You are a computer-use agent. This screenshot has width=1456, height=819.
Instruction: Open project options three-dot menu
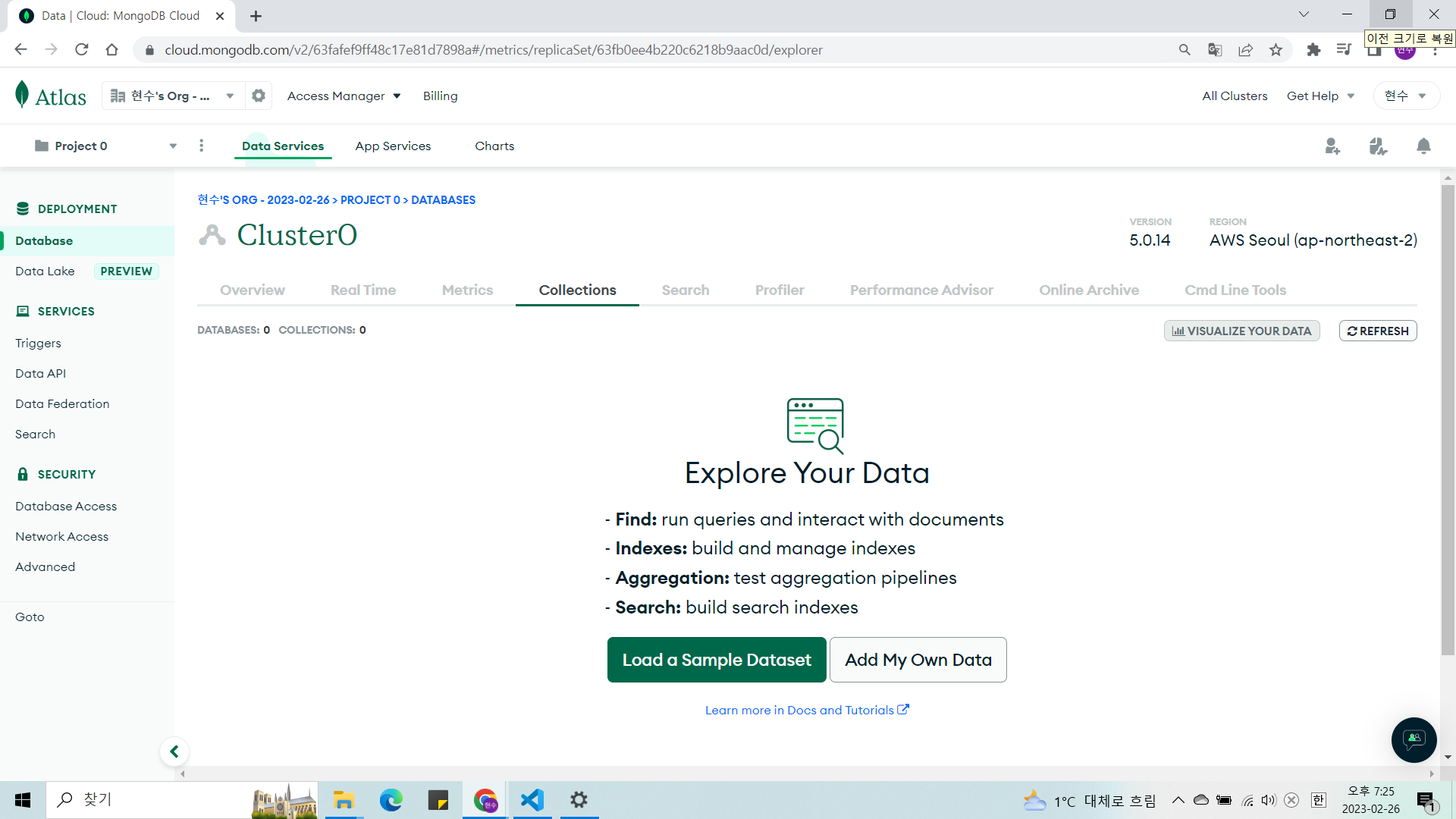201,146
